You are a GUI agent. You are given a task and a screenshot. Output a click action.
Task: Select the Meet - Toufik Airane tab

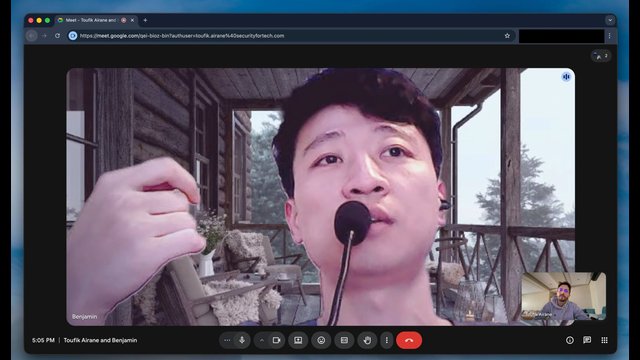pyautogui.click(x=96, y=20)
